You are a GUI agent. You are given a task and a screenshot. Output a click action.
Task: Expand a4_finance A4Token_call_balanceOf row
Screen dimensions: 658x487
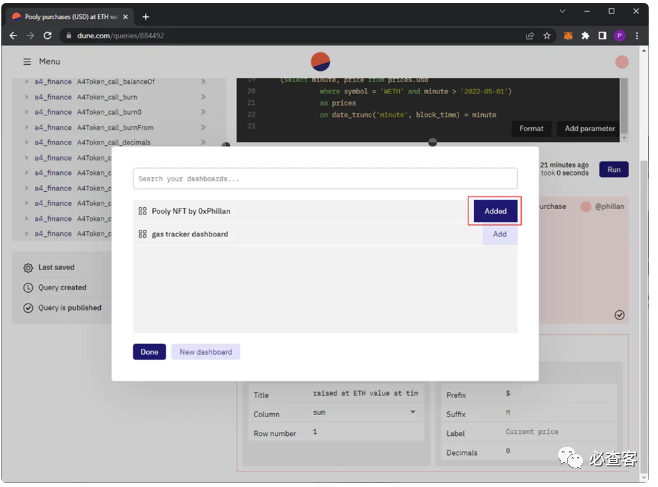[27, 81]
